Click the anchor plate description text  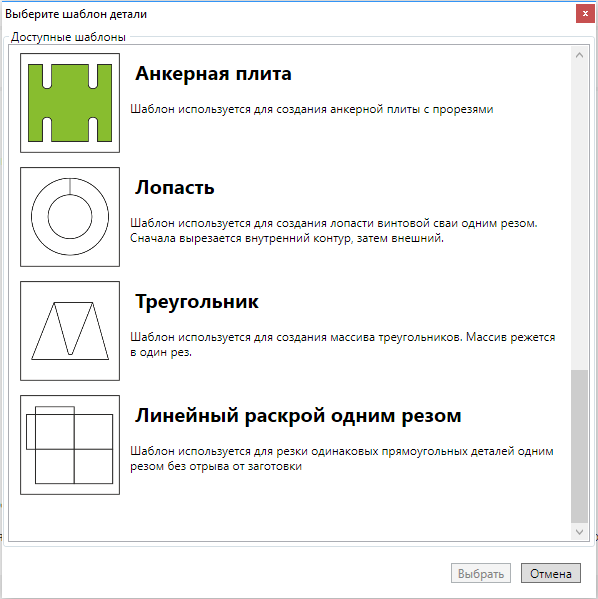311,109
